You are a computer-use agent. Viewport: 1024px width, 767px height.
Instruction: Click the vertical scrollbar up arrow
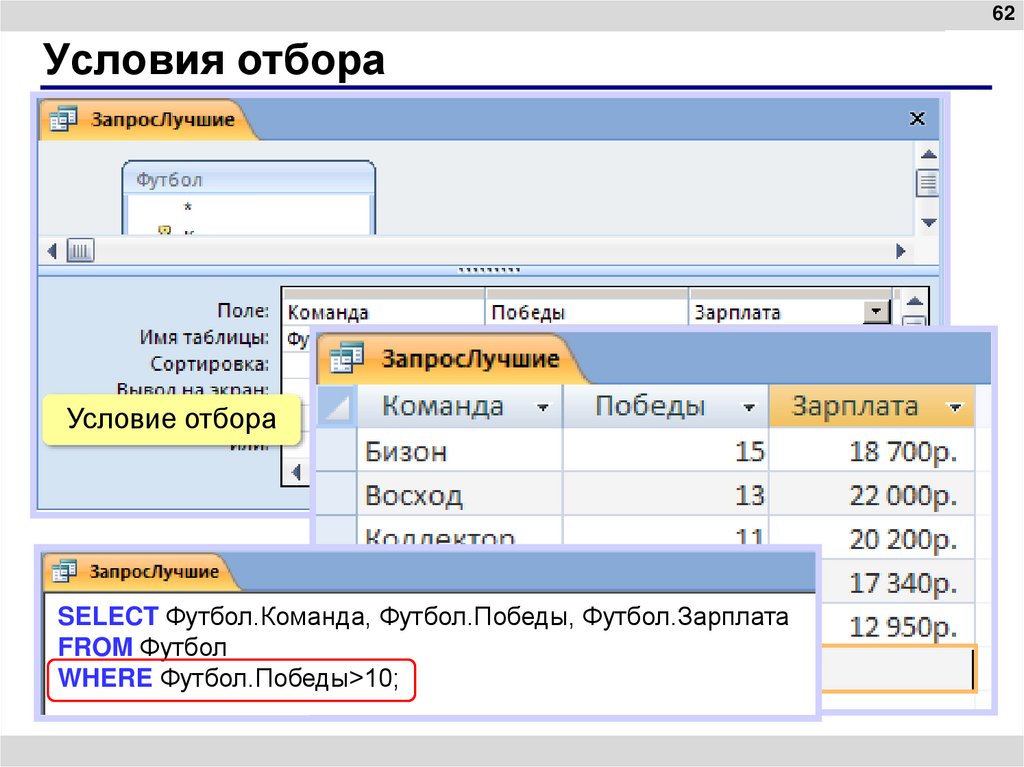(927, 154)
